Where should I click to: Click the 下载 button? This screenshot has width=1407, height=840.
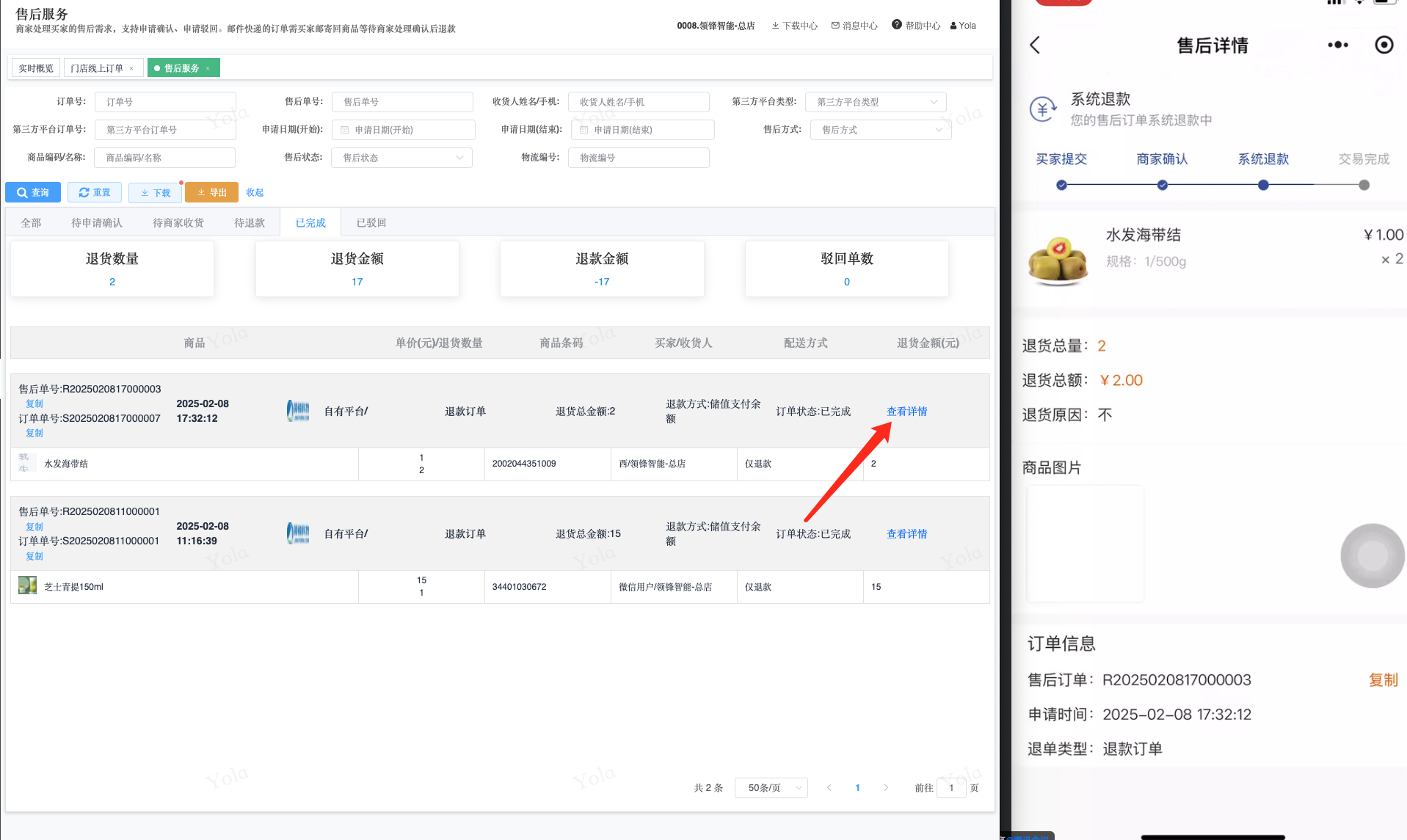point(155,192)
